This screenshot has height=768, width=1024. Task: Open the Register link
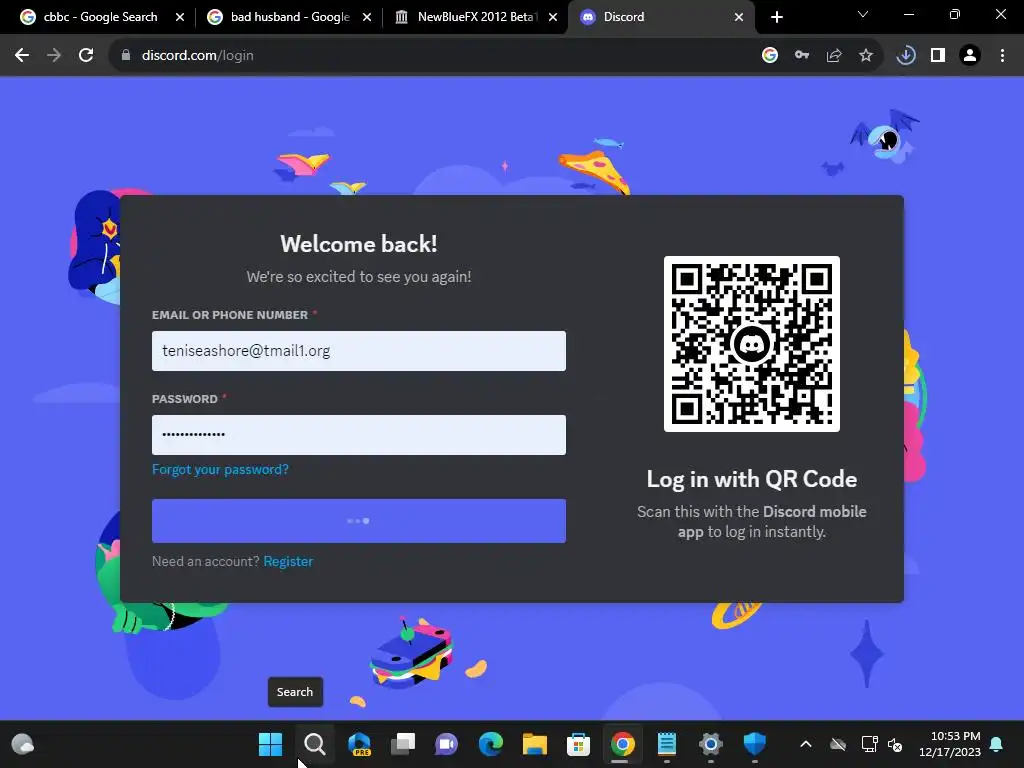tap(288, 561)
